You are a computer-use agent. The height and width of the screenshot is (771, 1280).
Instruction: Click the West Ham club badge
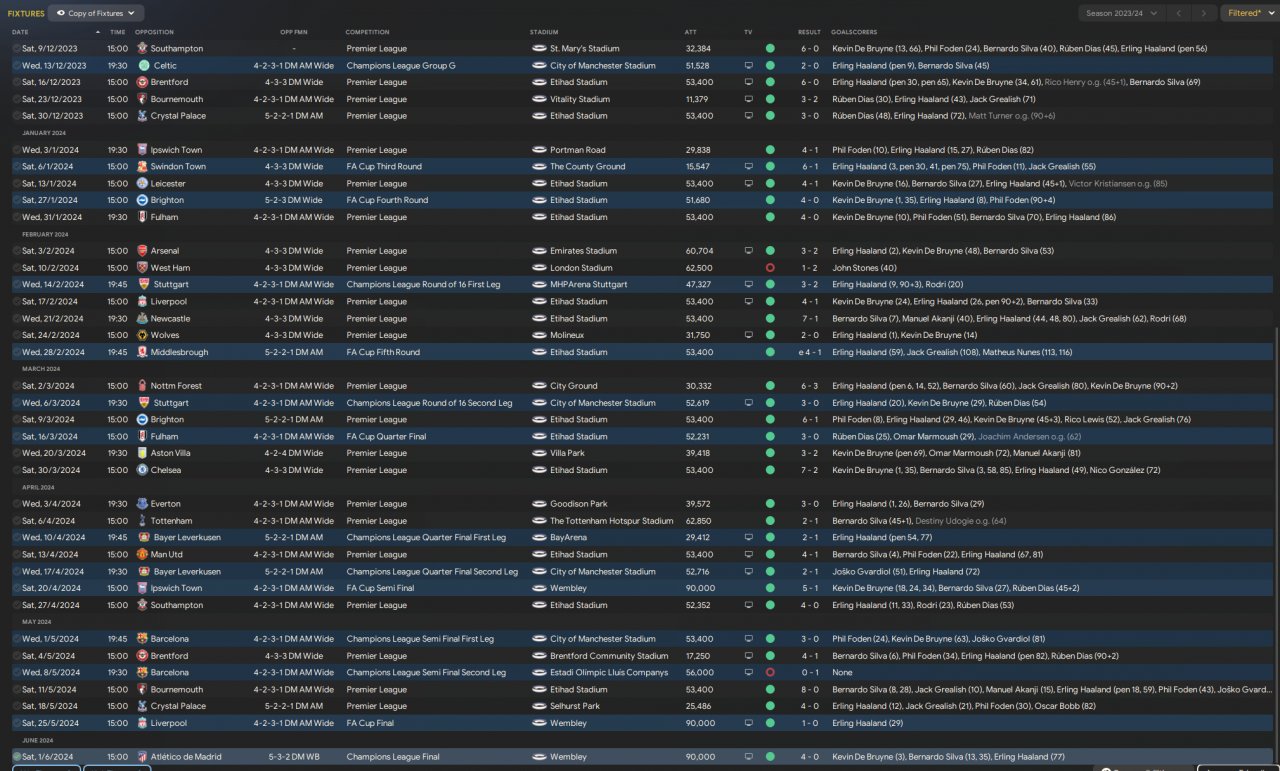pos(143,268)
